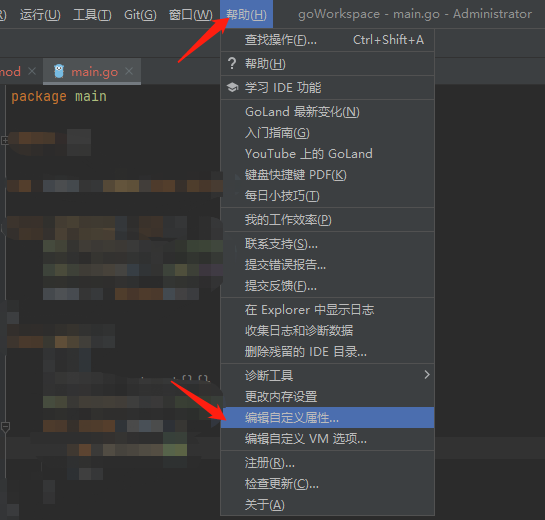The height and width of the screenshot is (520, 545).
Task: Click the fold marker near the import block
Action: (x=5, y=141)
